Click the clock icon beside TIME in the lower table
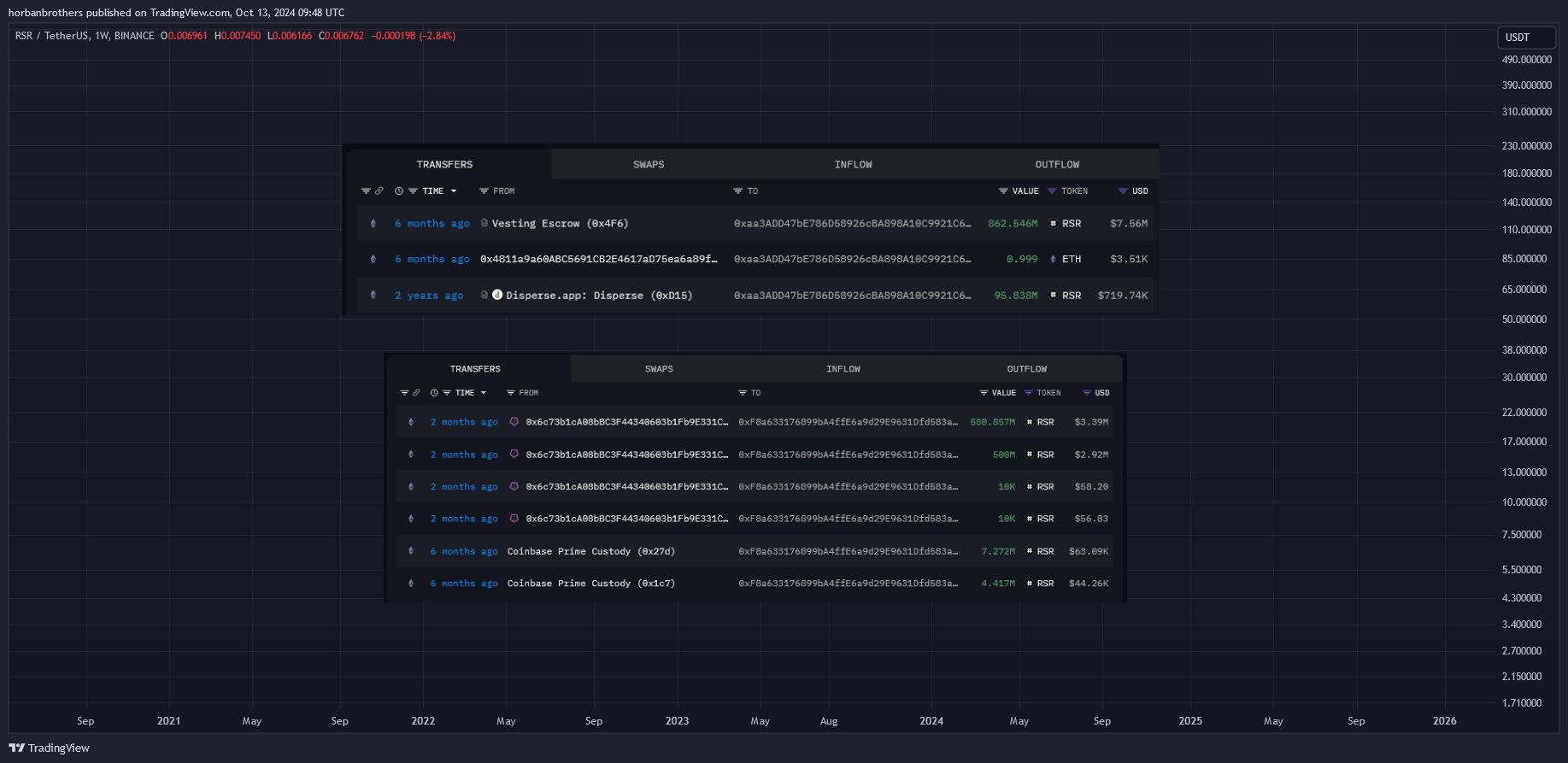The height and width of the screenshot is (763, 1568). pos(434,393)
